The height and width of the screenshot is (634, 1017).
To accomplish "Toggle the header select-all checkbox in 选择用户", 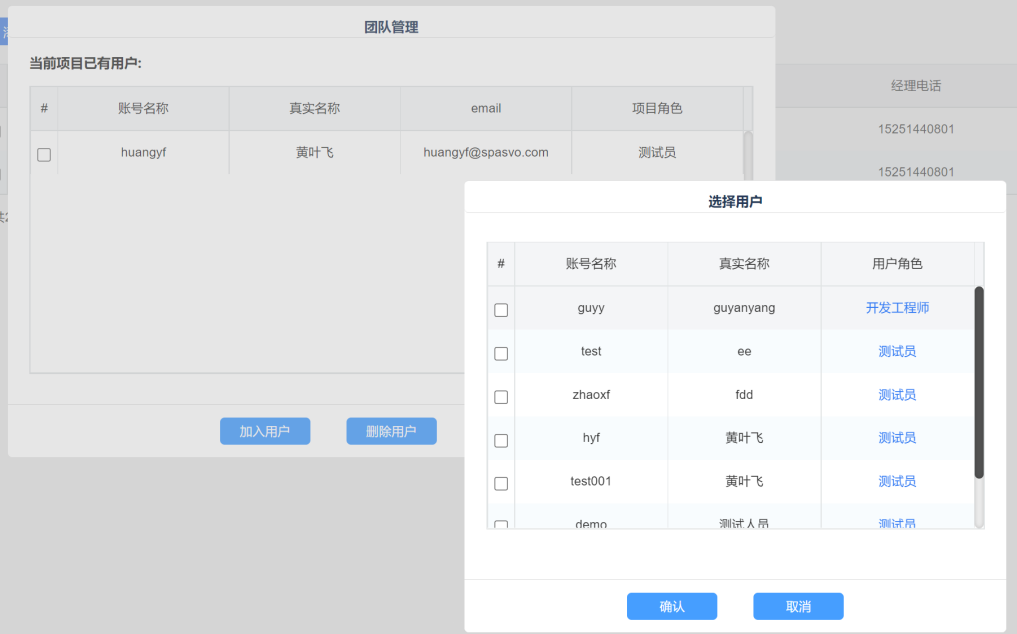I will [501, 264].
